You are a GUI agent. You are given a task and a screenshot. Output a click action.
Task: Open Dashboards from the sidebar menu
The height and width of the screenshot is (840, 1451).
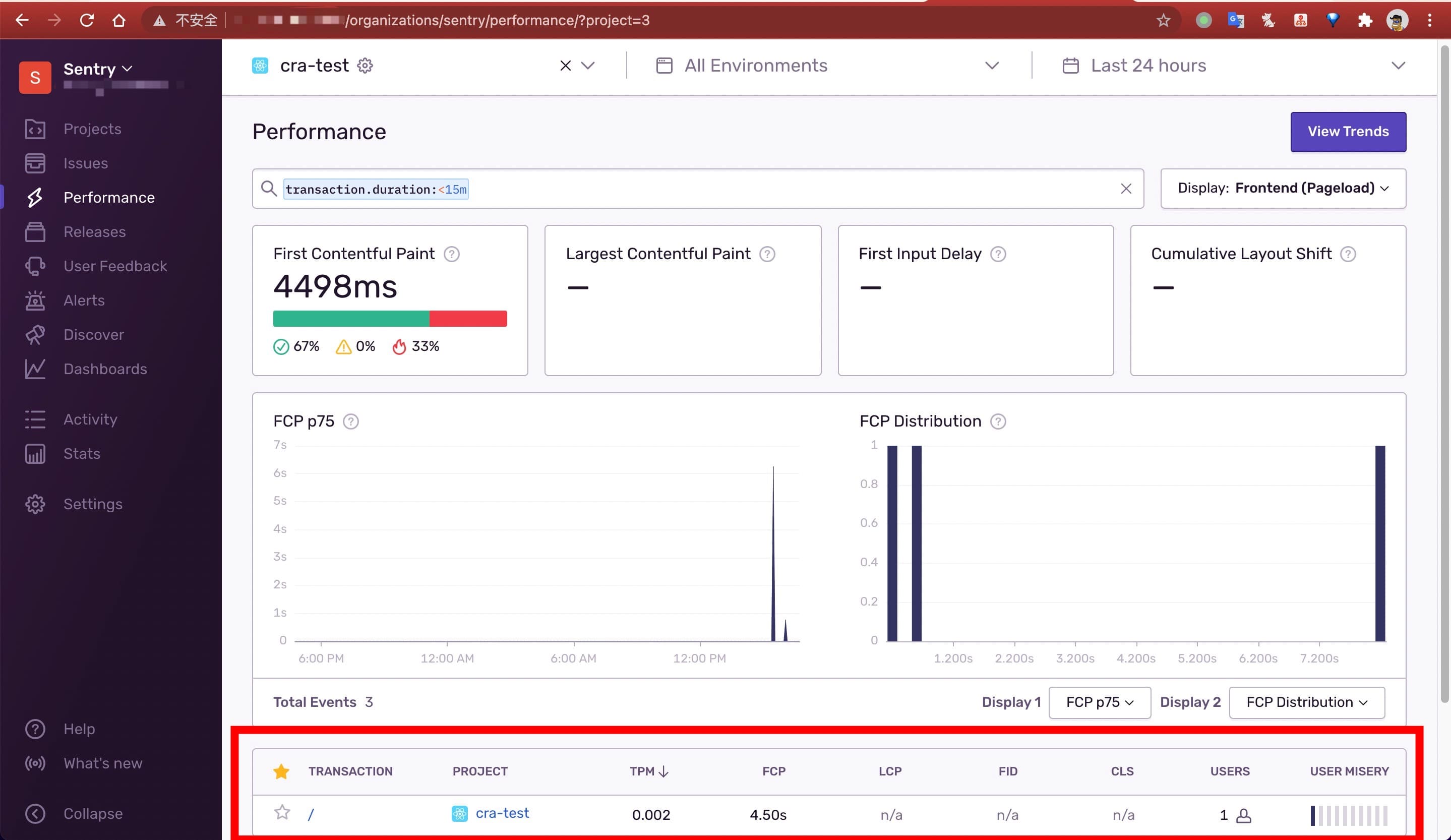[x=105, y=369]
